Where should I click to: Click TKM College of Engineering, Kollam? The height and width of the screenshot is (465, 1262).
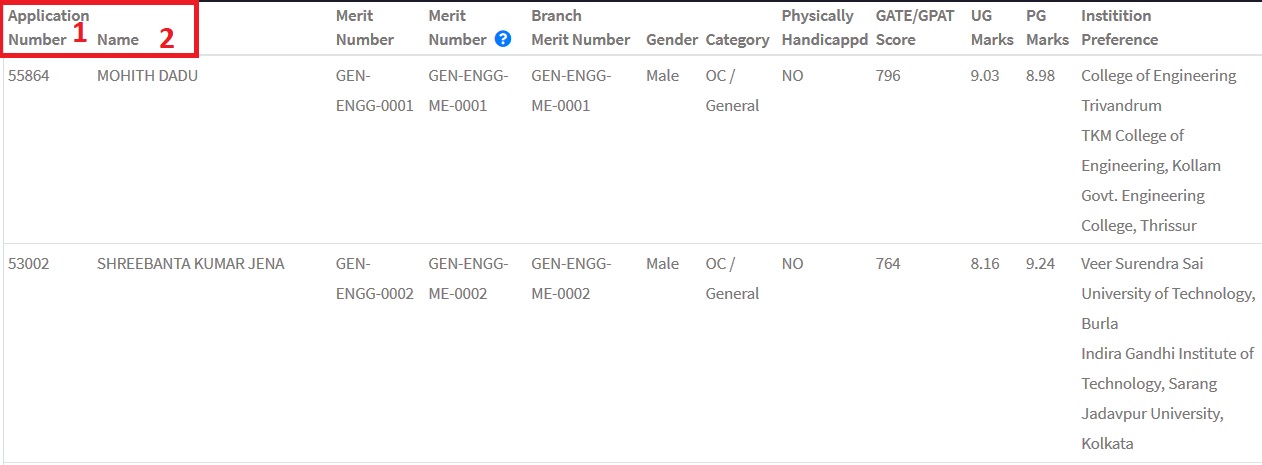tap(1150, 150)
